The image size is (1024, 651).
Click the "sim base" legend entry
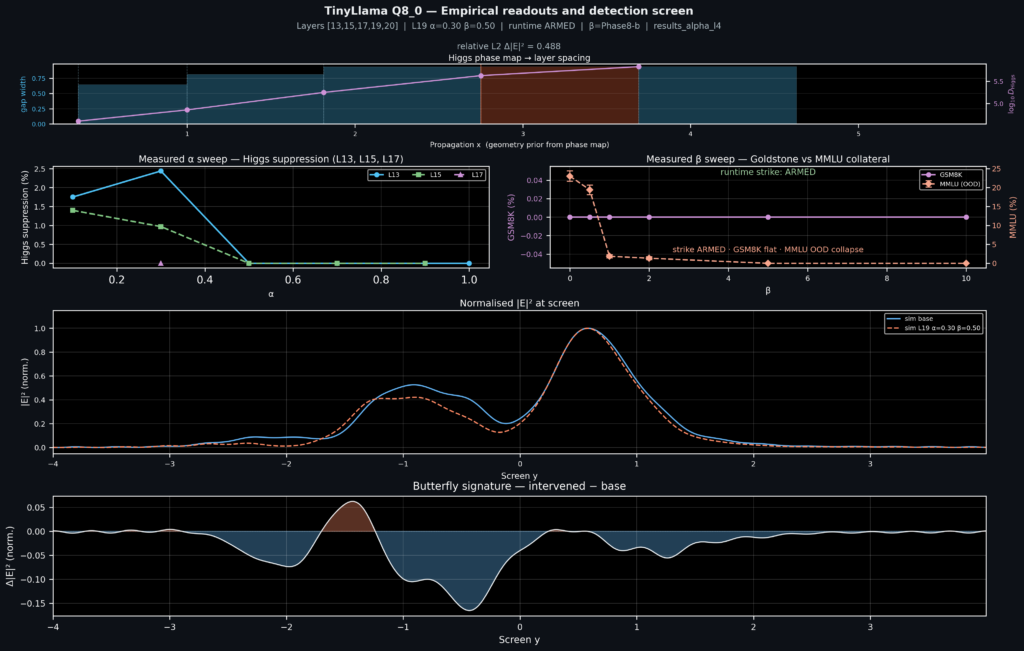pyautogui.click(x=910, y=319)
